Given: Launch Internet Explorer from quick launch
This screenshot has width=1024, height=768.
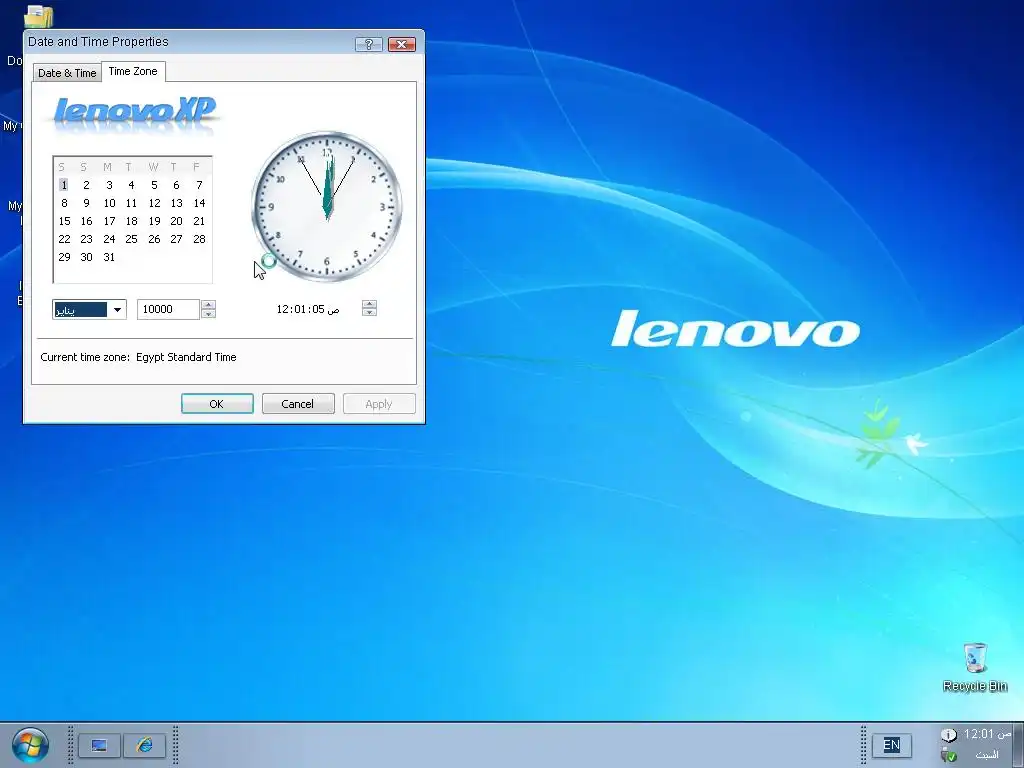Looking at the screenshot, I should [144, 745].
